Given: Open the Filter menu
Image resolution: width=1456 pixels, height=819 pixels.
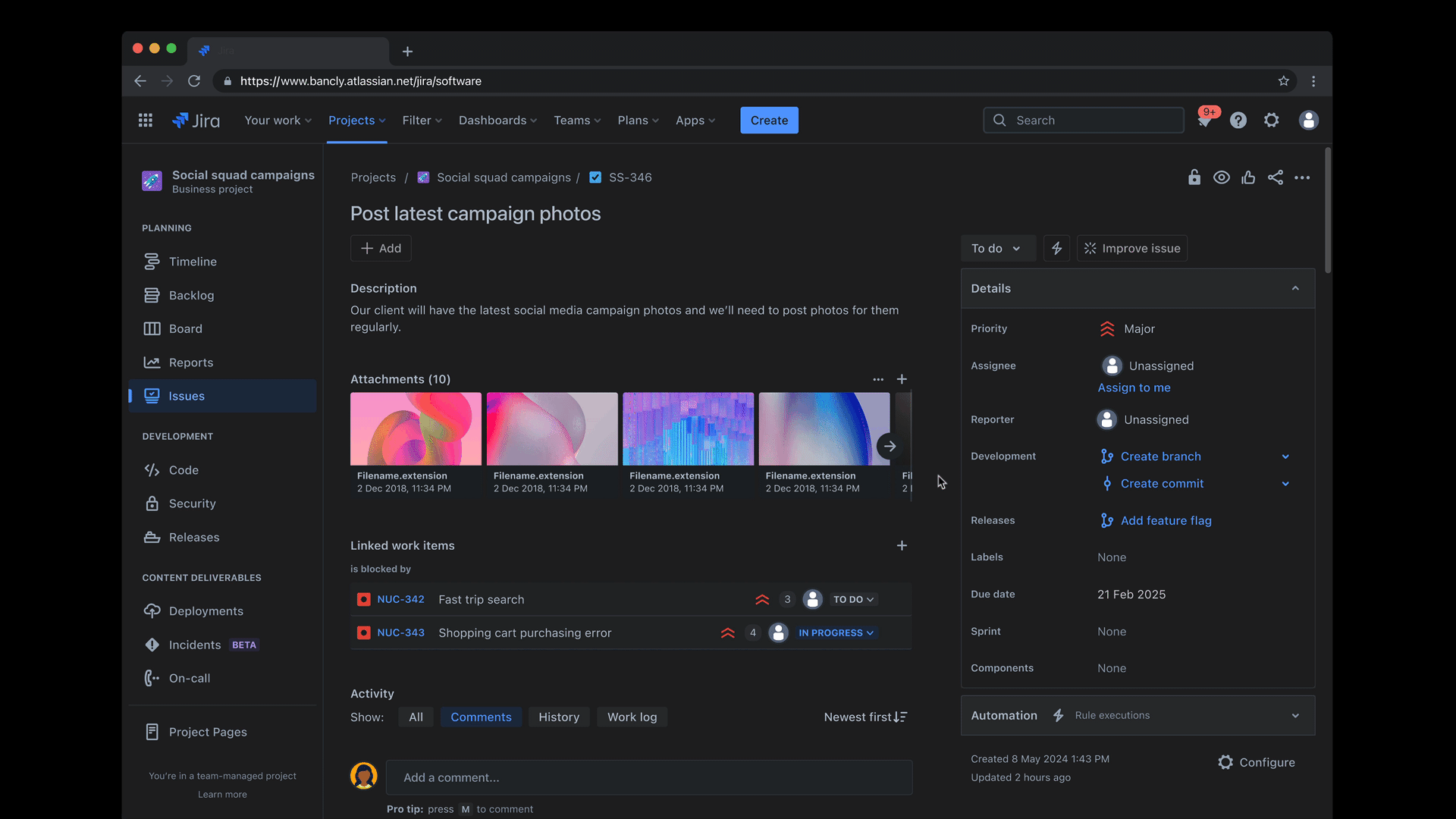Looking at the screenshot, I should click(422, 121).
